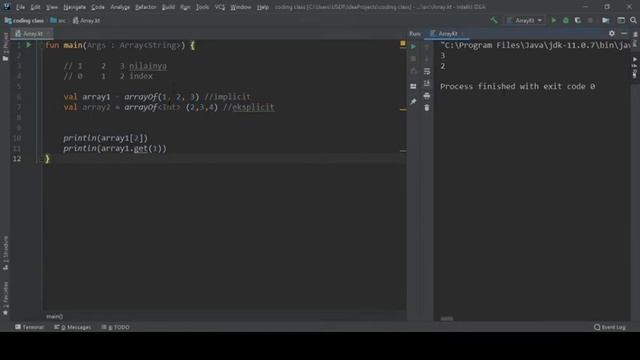Run with coverage from the main toolbar
The width and height of the screenshot is (640, 360).
click(x=578, y=20)
